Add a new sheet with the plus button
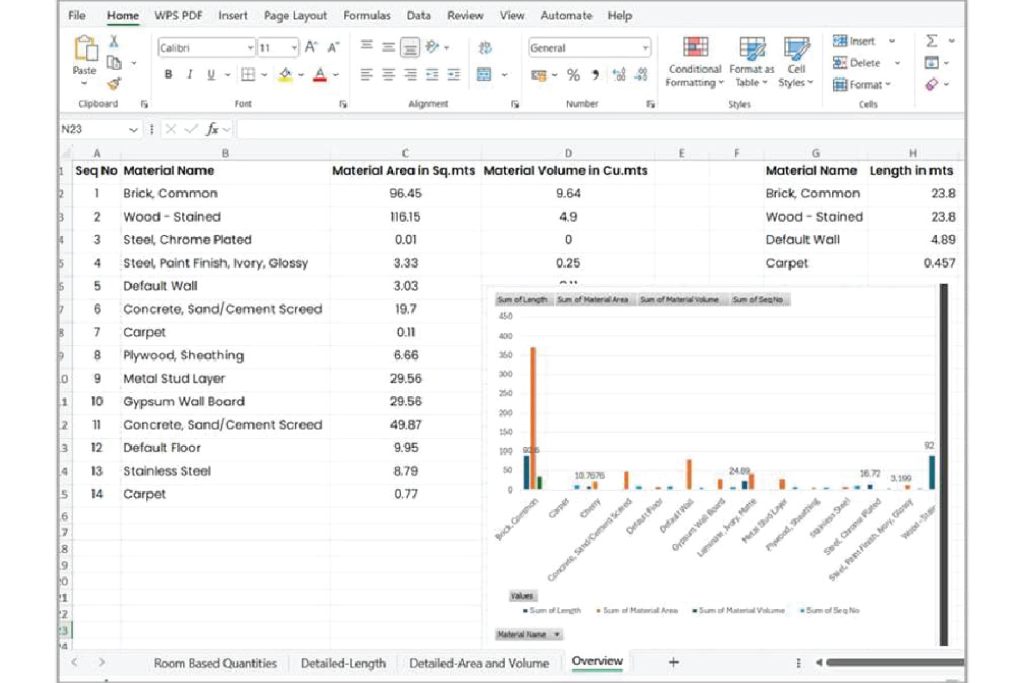The height and width of the screenshot is (683, 1024). (x=673, y=662)
